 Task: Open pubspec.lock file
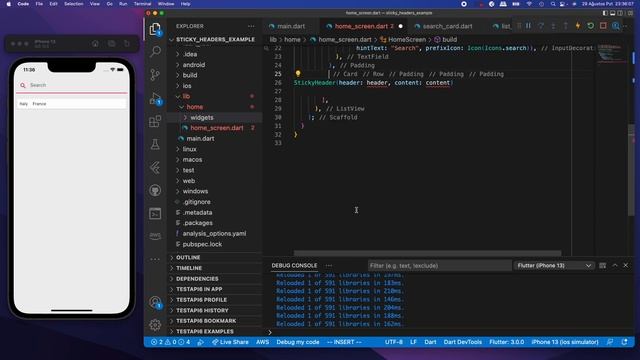point(216,244)
